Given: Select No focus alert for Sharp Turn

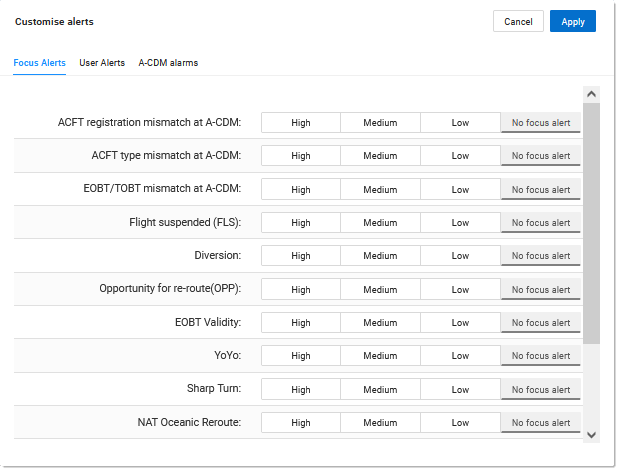Looking at the screenshot, I should tap(541, 389).
